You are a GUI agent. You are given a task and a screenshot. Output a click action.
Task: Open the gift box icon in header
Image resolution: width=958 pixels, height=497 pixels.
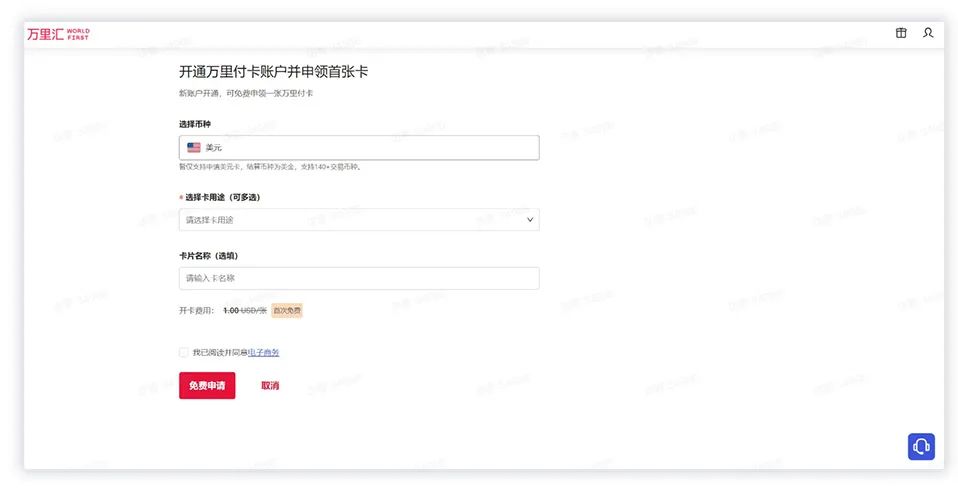coord(901,33)
